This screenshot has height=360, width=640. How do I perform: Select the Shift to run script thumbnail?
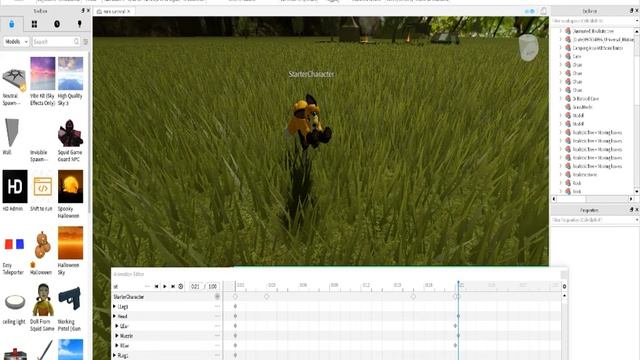[x=42, y=187]
